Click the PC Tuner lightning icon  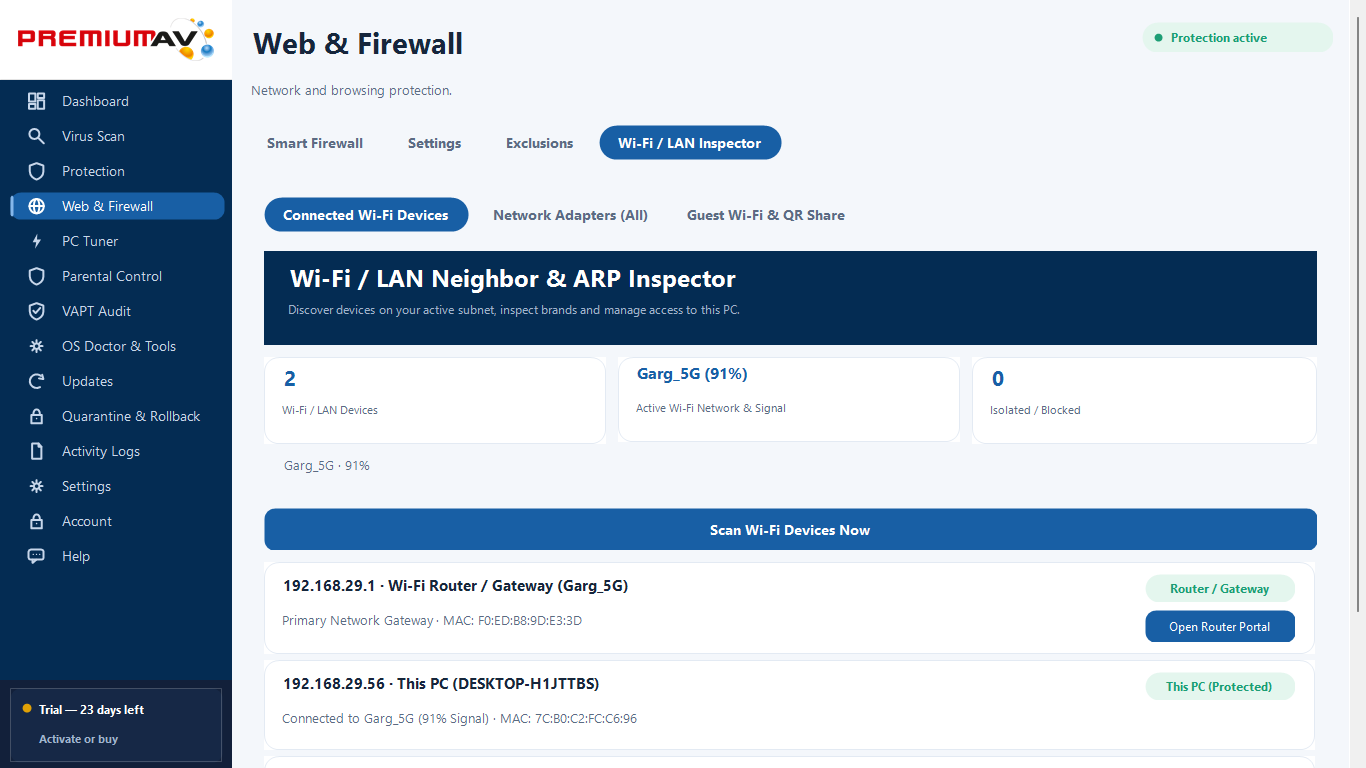click(37, 241)
